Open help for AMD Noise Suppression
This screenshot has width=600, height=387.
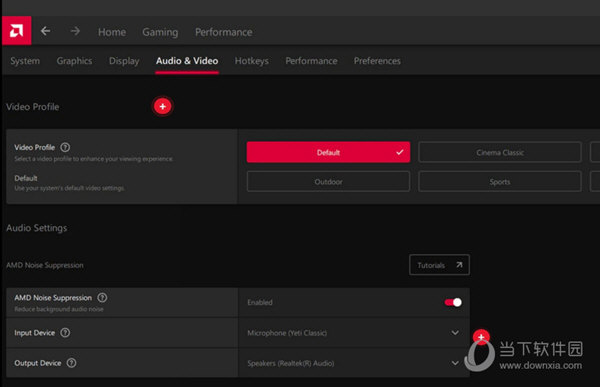point(102,297)
